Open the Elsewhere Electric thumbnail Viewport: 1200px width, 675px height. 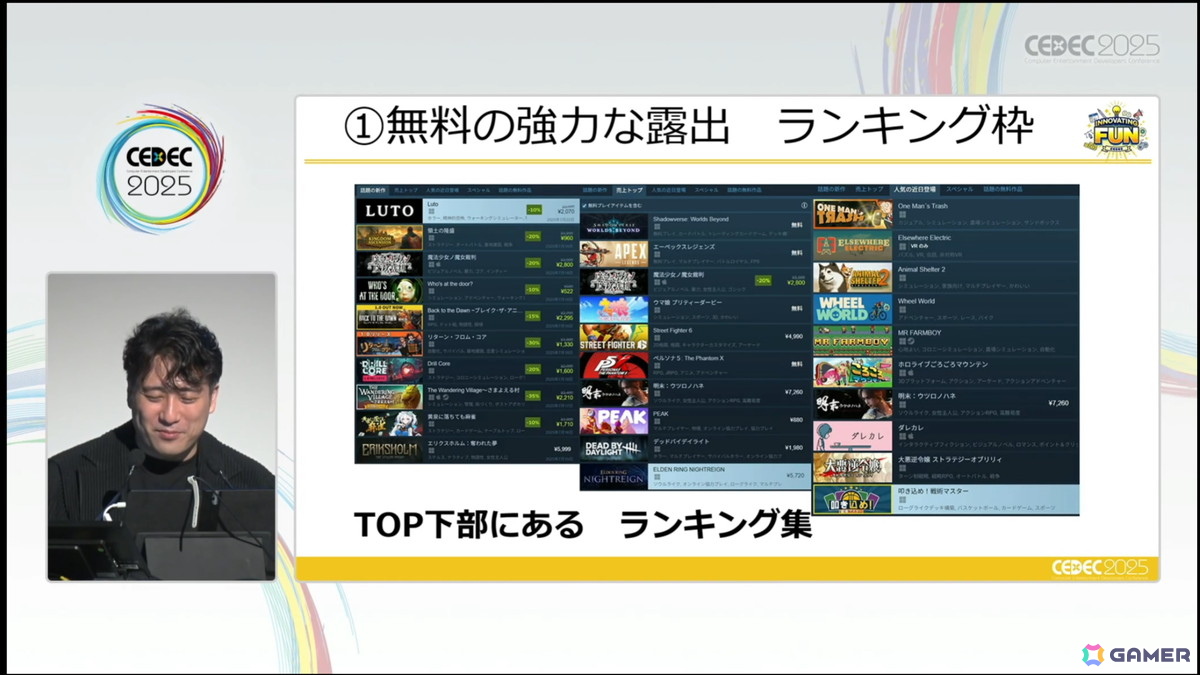[x=853, y=246]
